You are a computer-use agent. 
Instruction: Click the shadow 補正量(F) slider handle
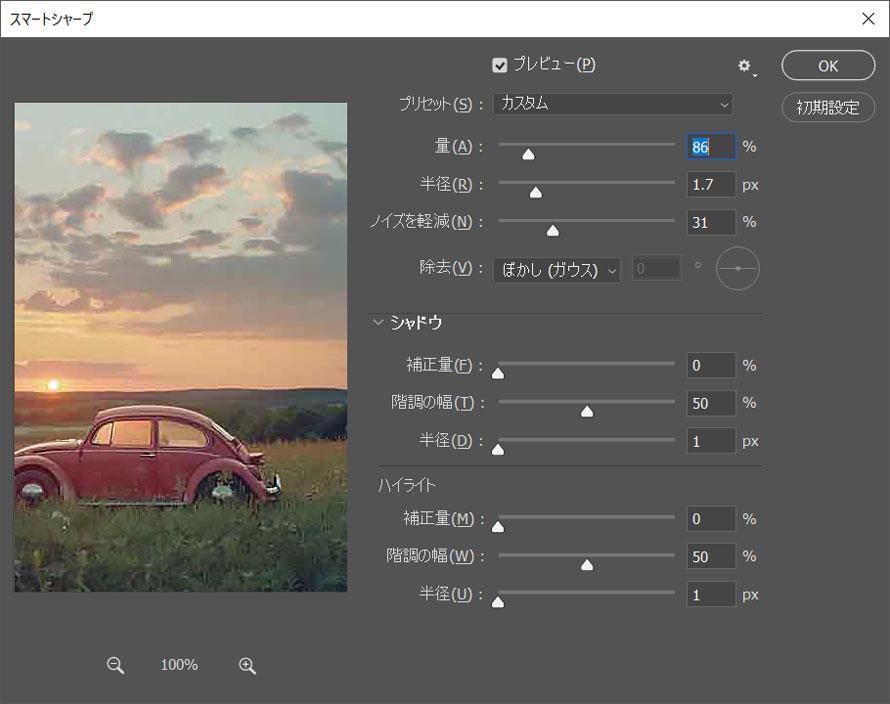tap(498, 373)
